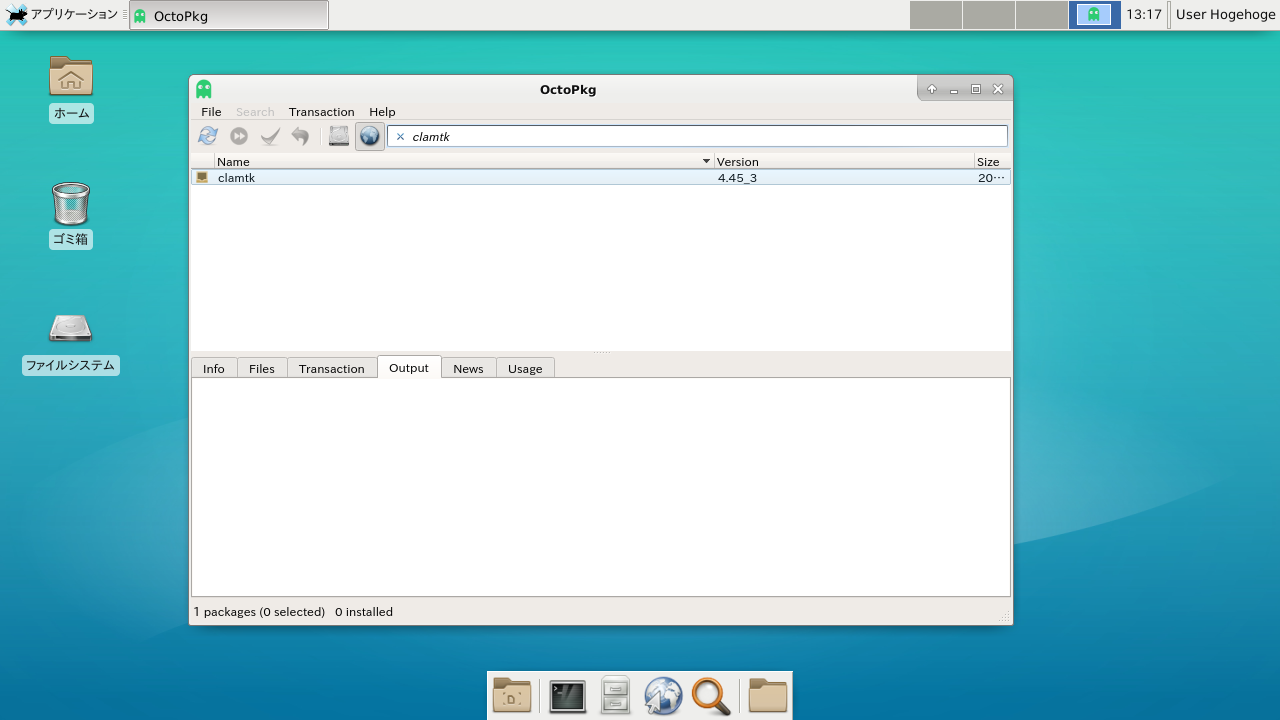Open the File menu

(x=211, y=112)
